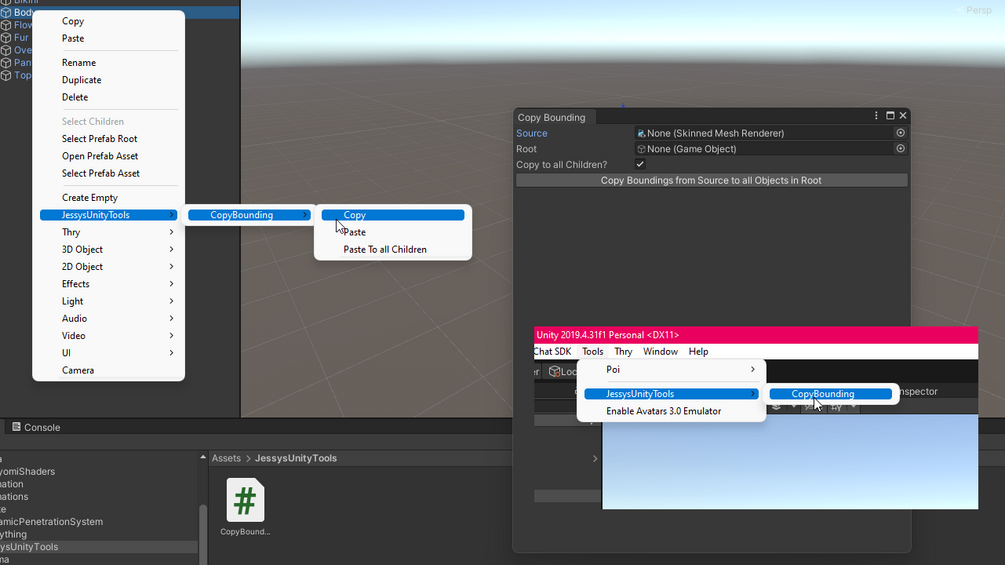The height and width of the screenshot is (565, 1005).
Task: Click Copy Boundings from Source button
Action: point(711,181)
